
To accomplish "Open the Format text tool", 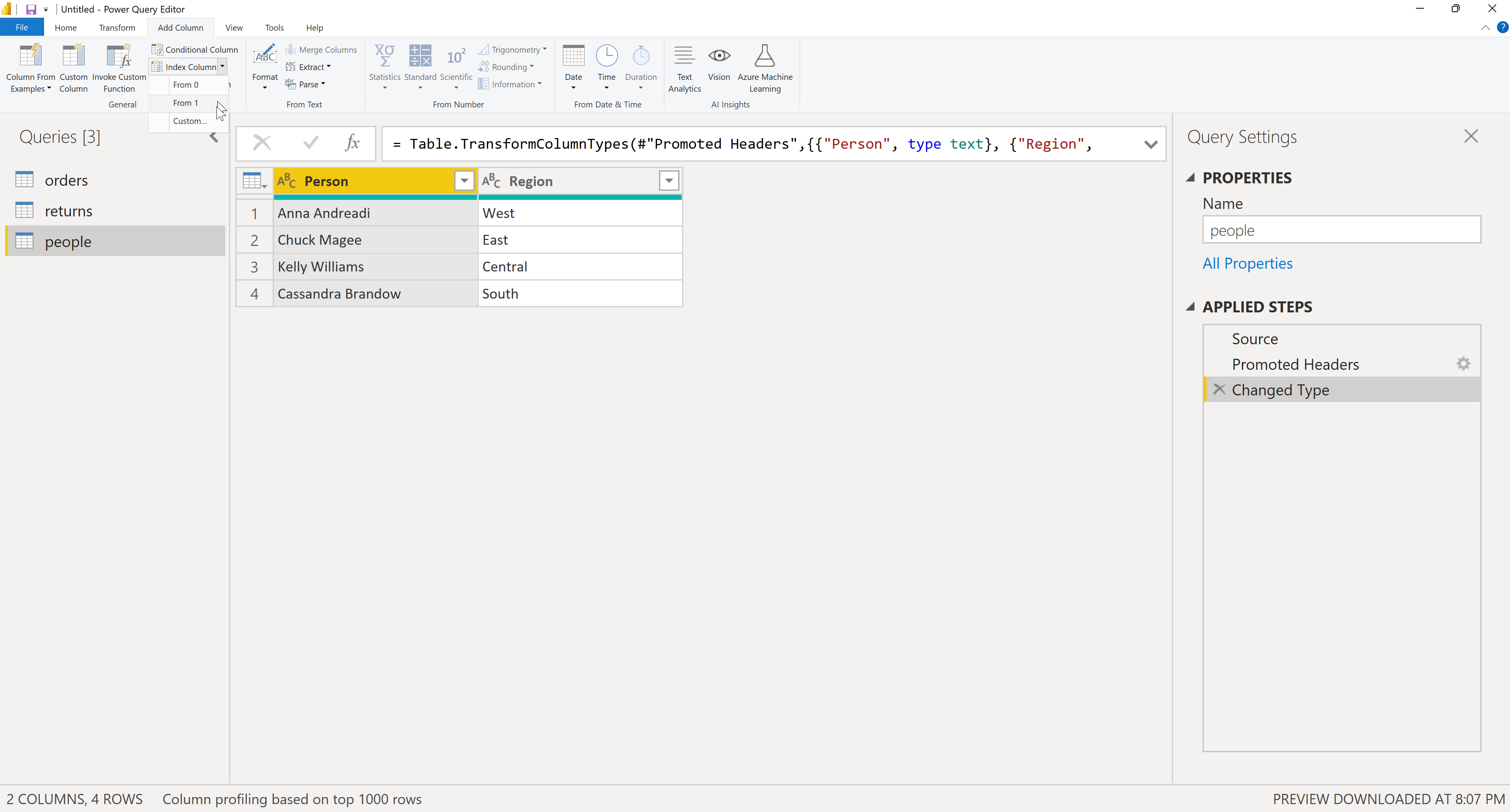I will click(265, 57).
